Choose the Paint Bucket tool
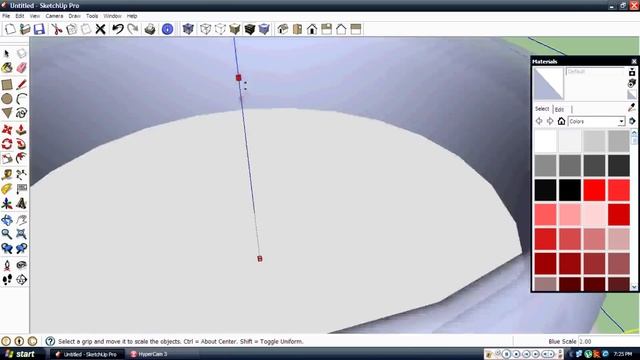This screenshot has height=360, width=640. point(7,68)
